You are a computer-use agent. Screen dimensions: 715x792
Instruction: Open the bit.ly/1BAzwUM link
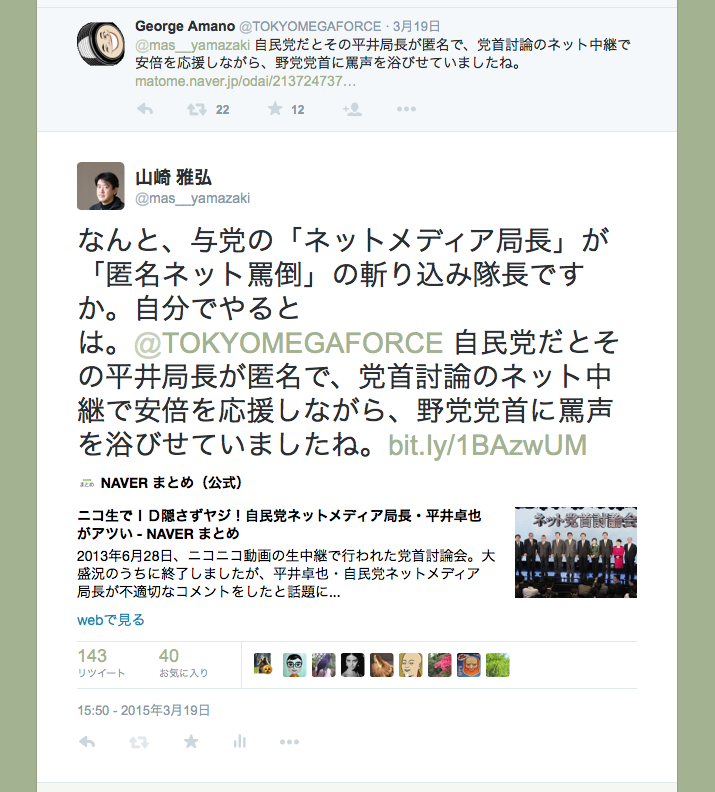[487, 446]
